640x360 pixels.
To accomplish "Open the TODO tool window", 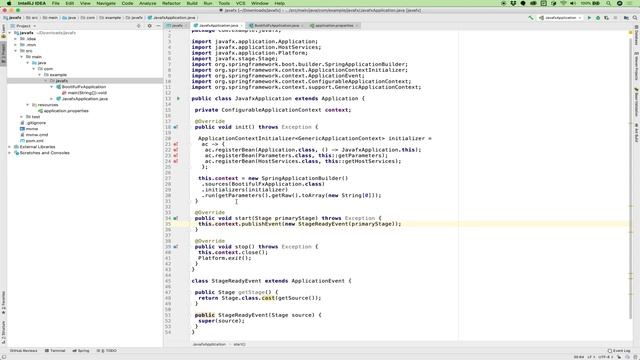I will point(107,351).
